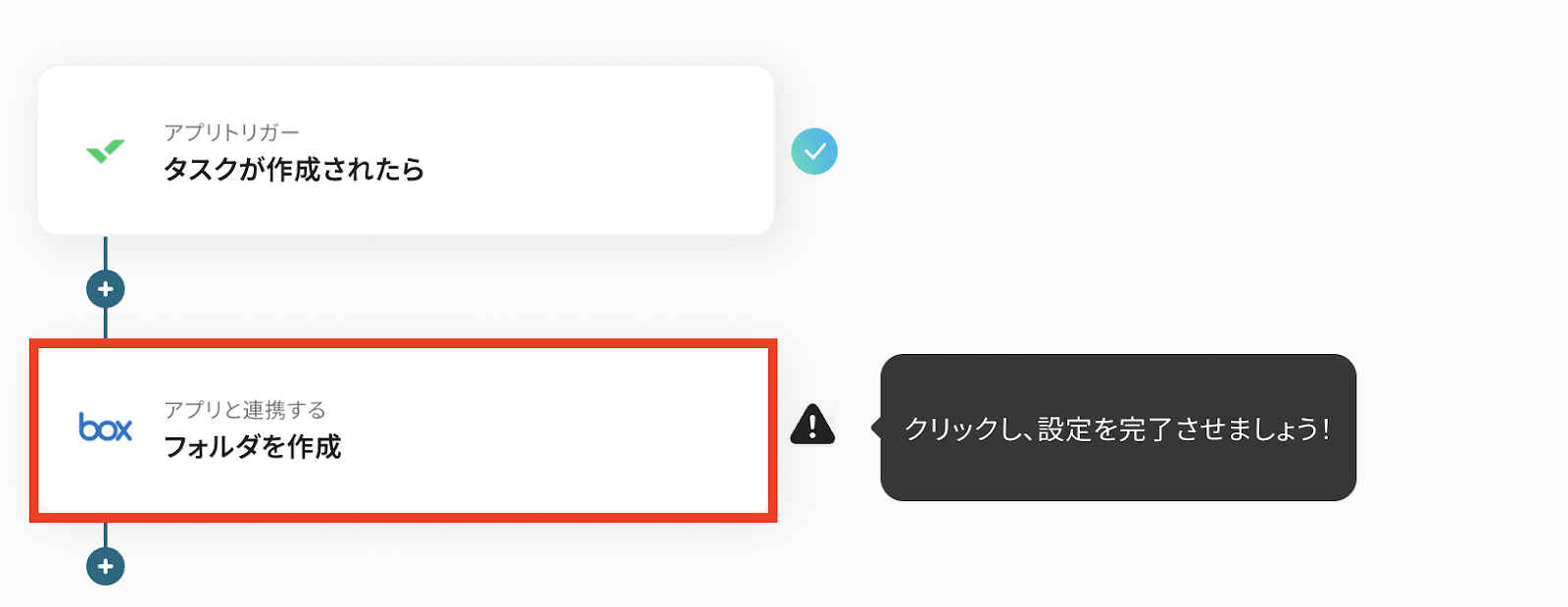Screen dimensions: 1568x607
Task: Click the クリックし、設定を完了させましょう! tooltip
Action: tap(1117, 429)
